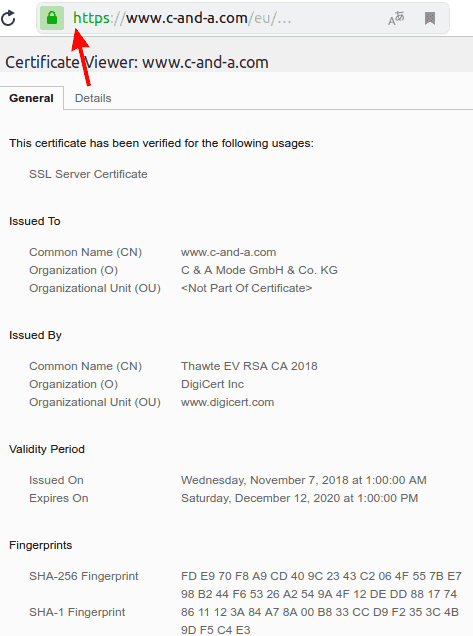The height and width of the screenshot is (636, 473).
Task: Click the Thawte EV RSA CA 2018 issuer name
Action: (x=249, y=366)
